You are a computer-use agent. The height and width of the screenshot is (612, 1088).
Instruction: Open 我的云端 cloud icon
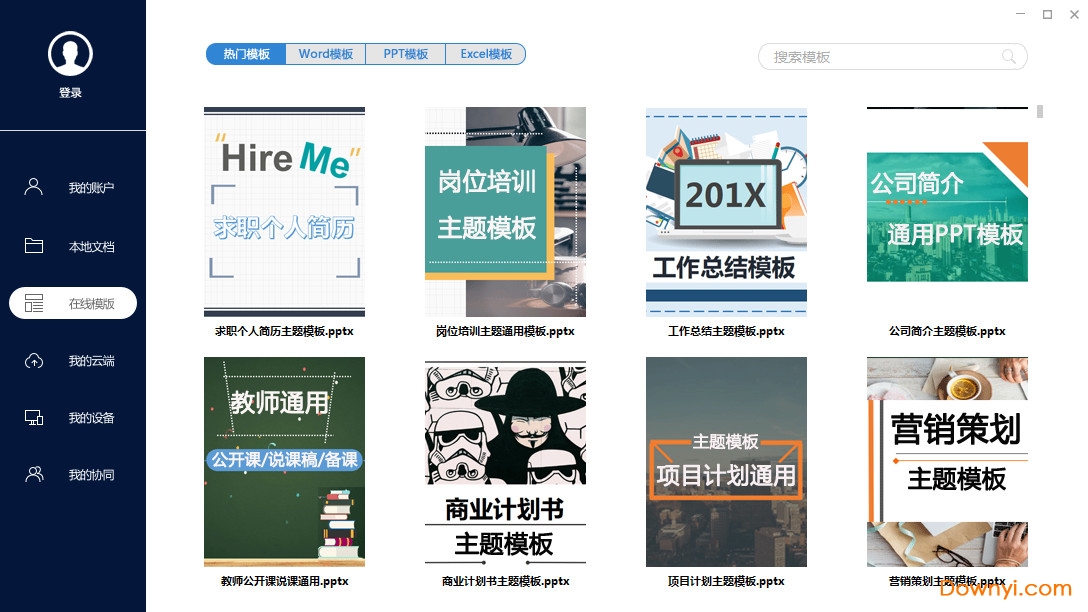[x=33, y=360]
